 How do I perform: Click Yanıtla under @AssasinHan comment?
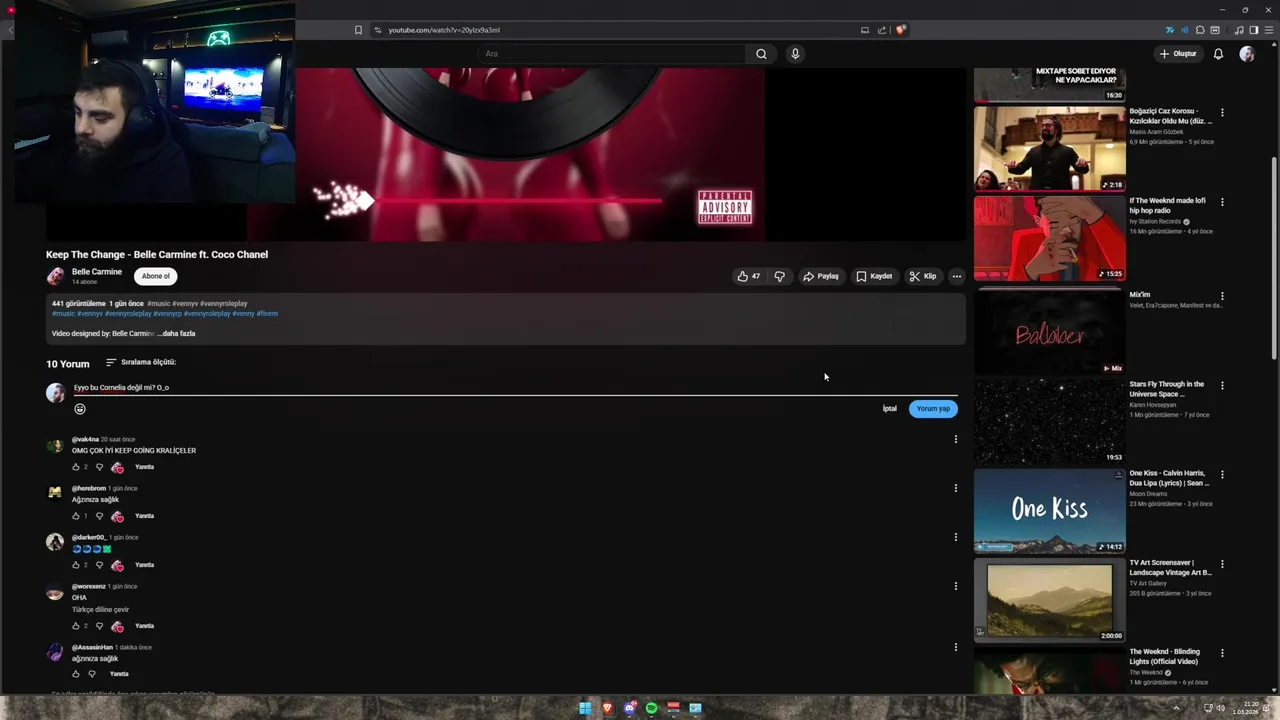pyautogui.click(x=119, y=674)
